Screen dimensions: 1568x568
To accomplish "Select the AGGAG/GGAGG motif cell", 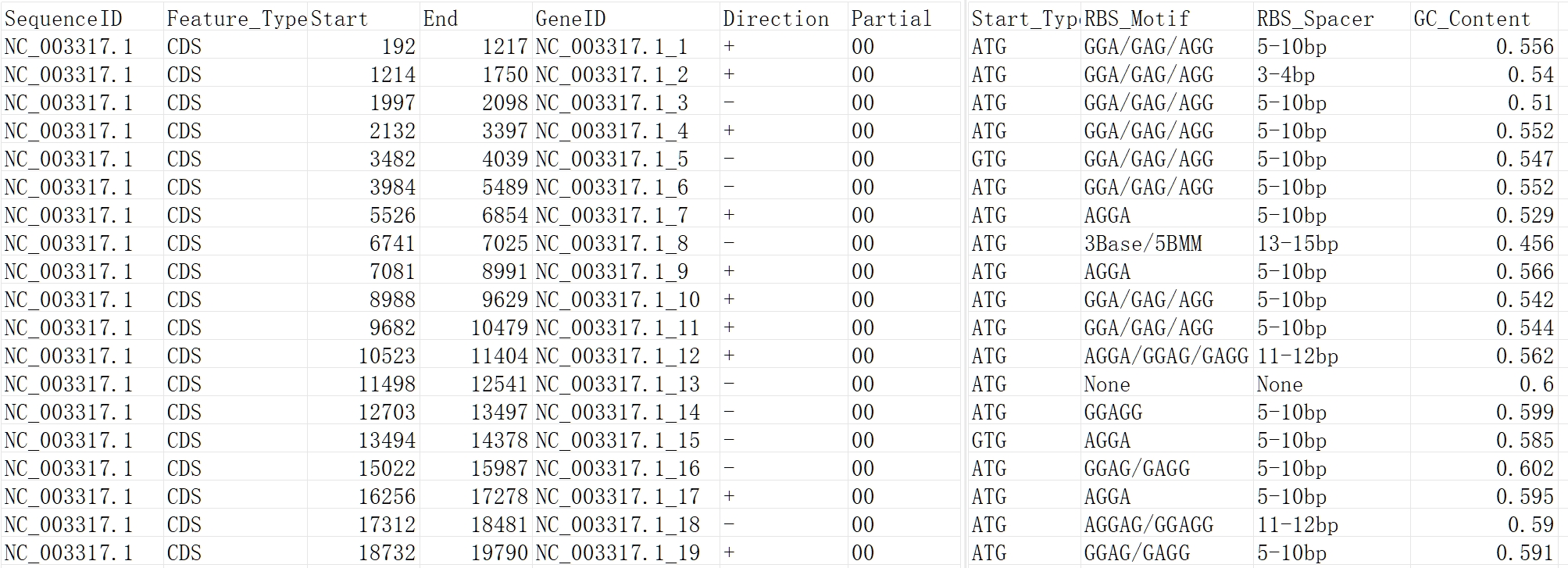I will click(1167, 525).
